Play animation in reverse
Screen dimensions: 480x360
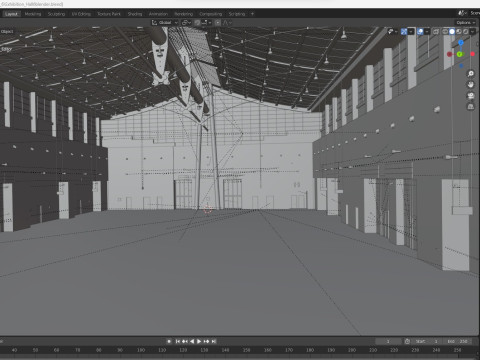(192, 341)
